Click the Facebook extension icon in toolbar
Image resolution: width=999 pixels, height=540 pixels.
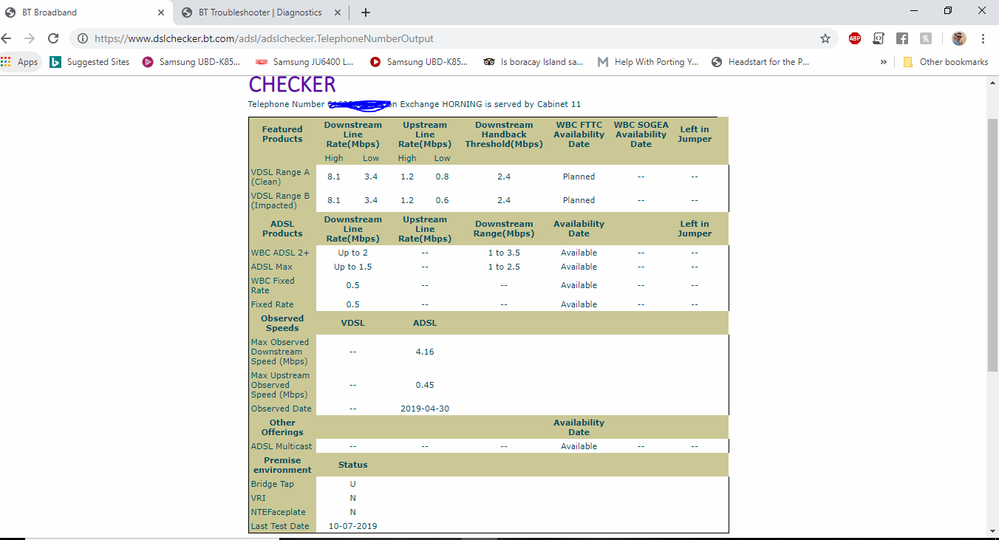click(x=902, y=38)
